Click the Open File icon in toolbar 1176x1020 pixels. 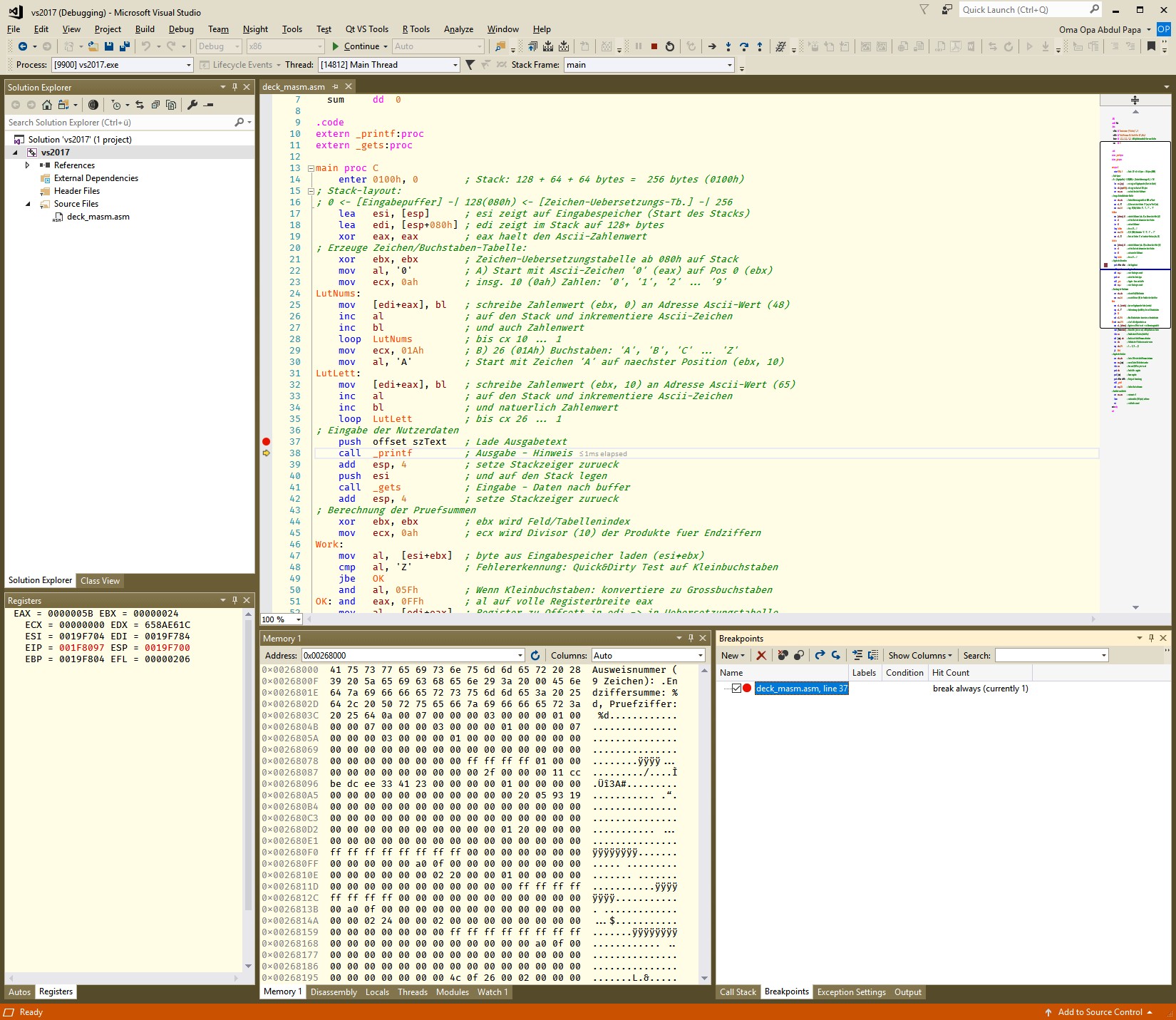pyautogui.click(x=93, y=46)
